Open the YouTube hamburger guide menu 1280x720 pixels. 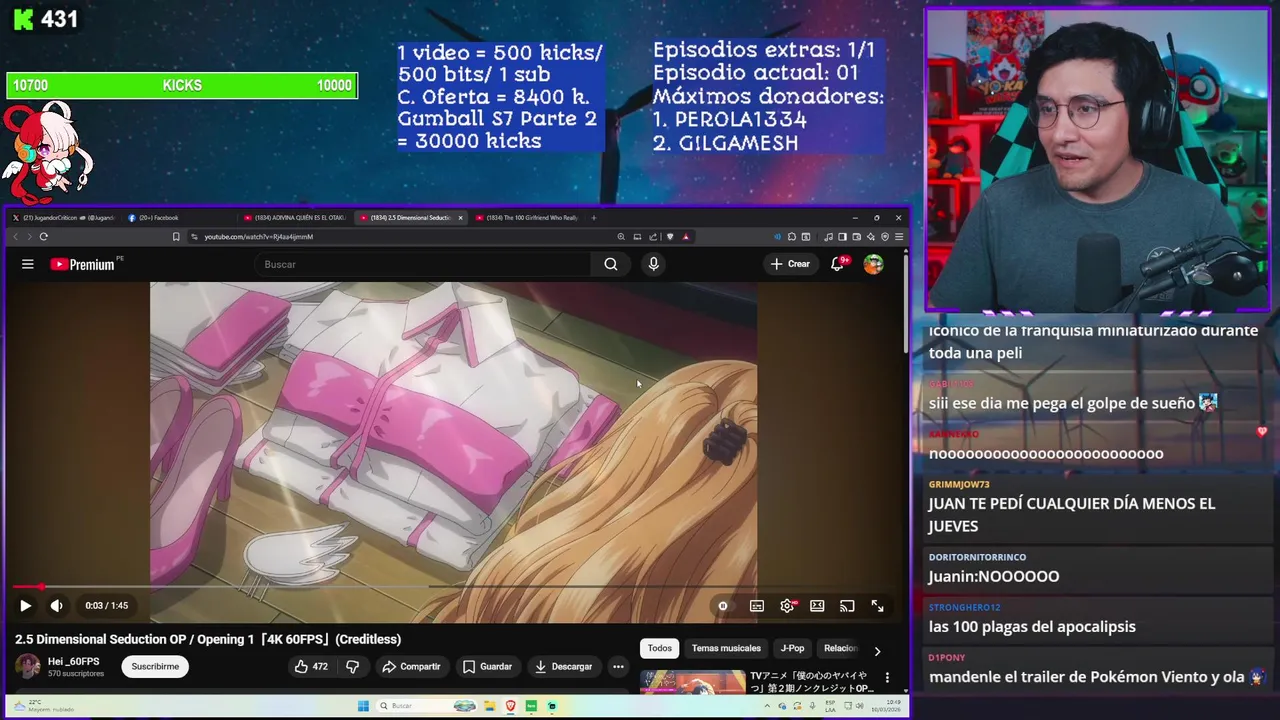(x=28, y=264)
